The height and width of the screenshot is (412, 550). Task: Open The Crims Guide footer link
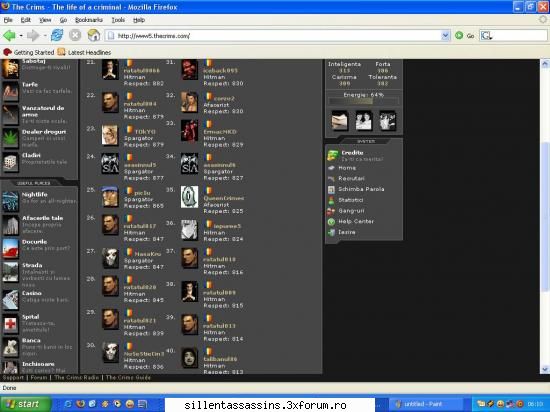point(128,378)
